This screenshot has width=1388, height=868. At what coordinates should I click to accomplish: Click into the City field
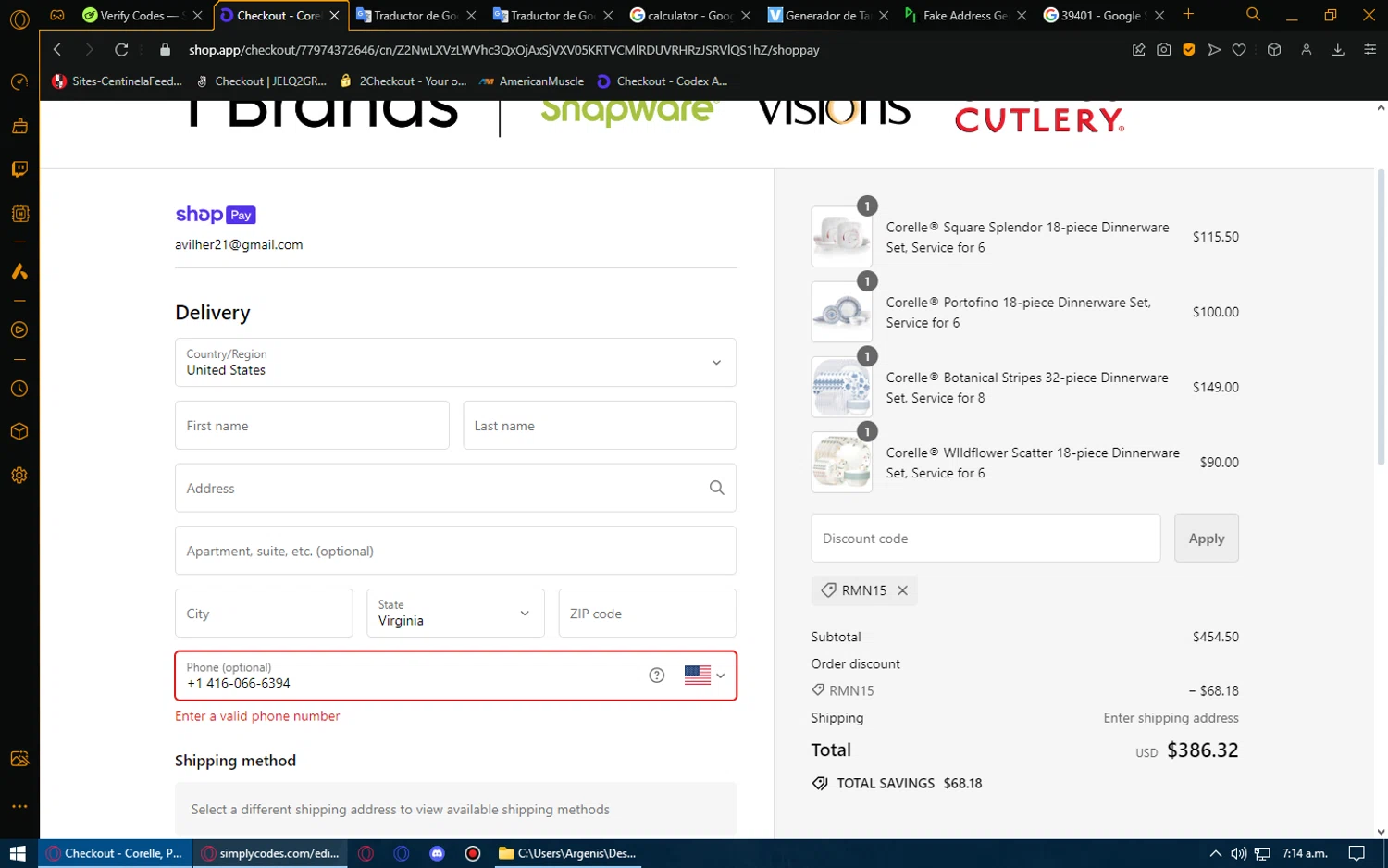click(264, 613)
